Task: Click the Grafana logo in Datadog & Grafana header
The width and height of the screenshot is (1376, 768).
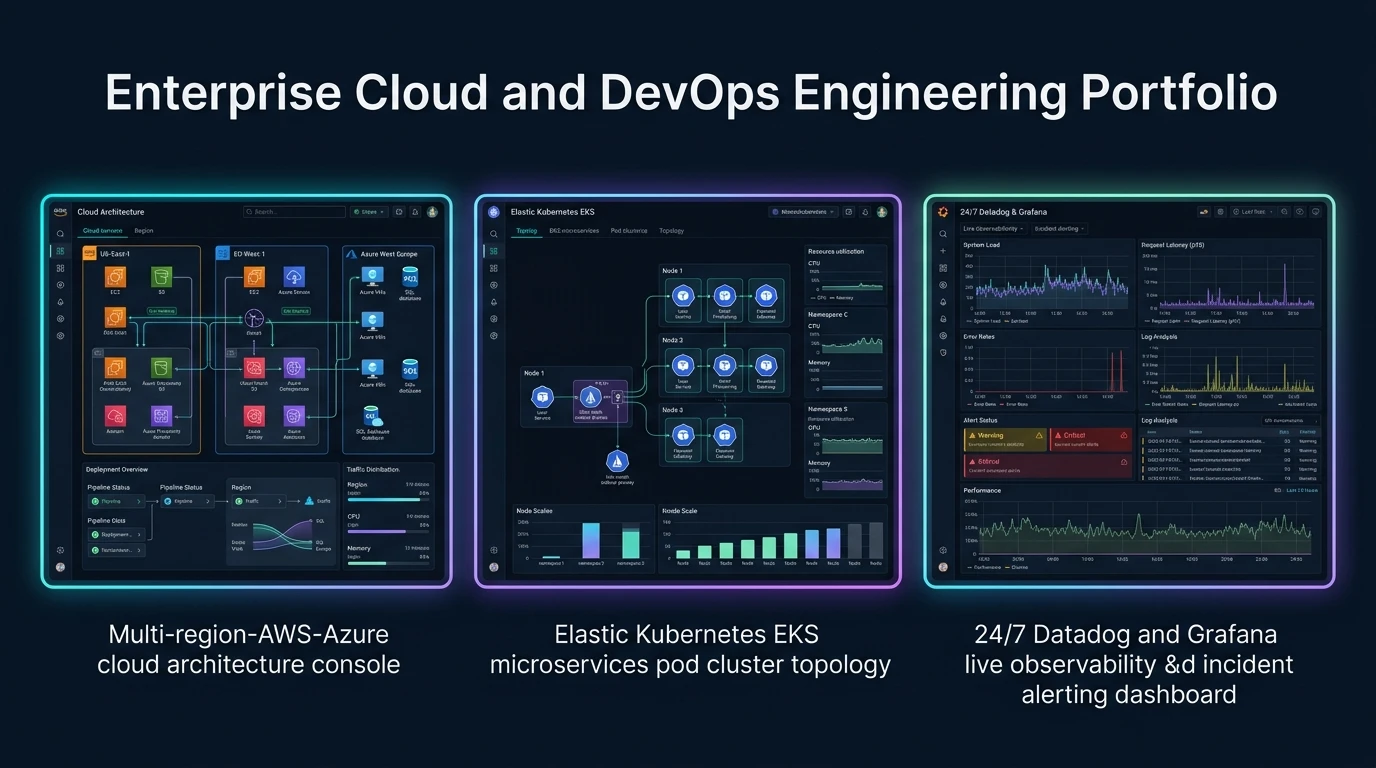Action: pos(943,212)
